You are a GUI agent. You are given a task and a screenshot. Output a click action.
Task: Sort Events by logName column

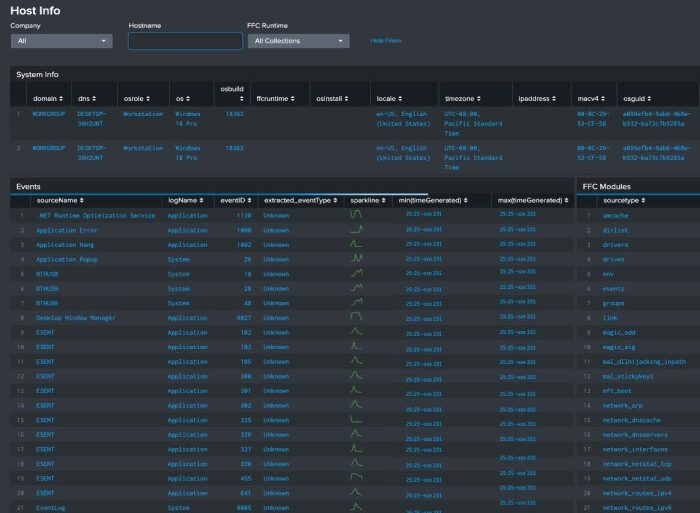(x=186, y=200)
